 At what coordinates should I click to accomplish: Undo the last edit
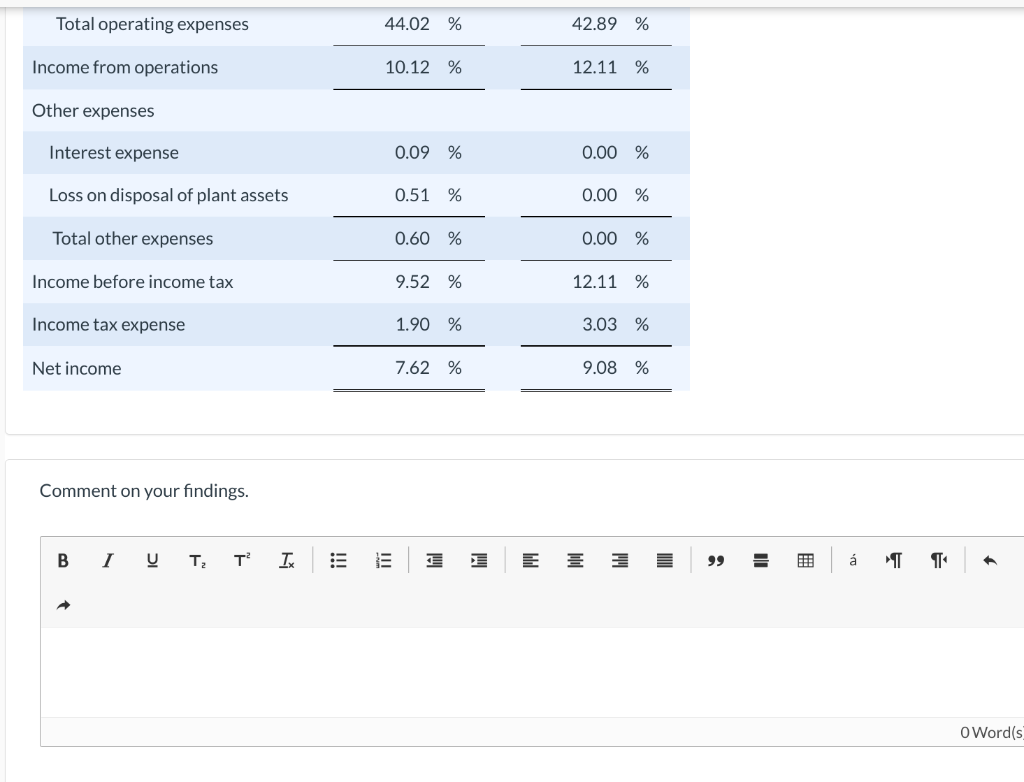(x=989, y=560)
